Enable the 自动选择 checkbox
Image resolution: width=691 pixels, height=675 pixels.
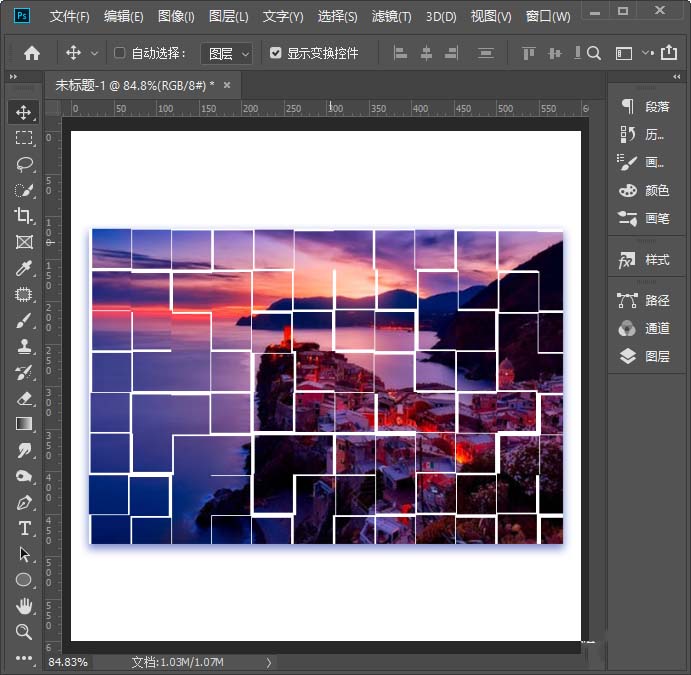tap(119, 53)
